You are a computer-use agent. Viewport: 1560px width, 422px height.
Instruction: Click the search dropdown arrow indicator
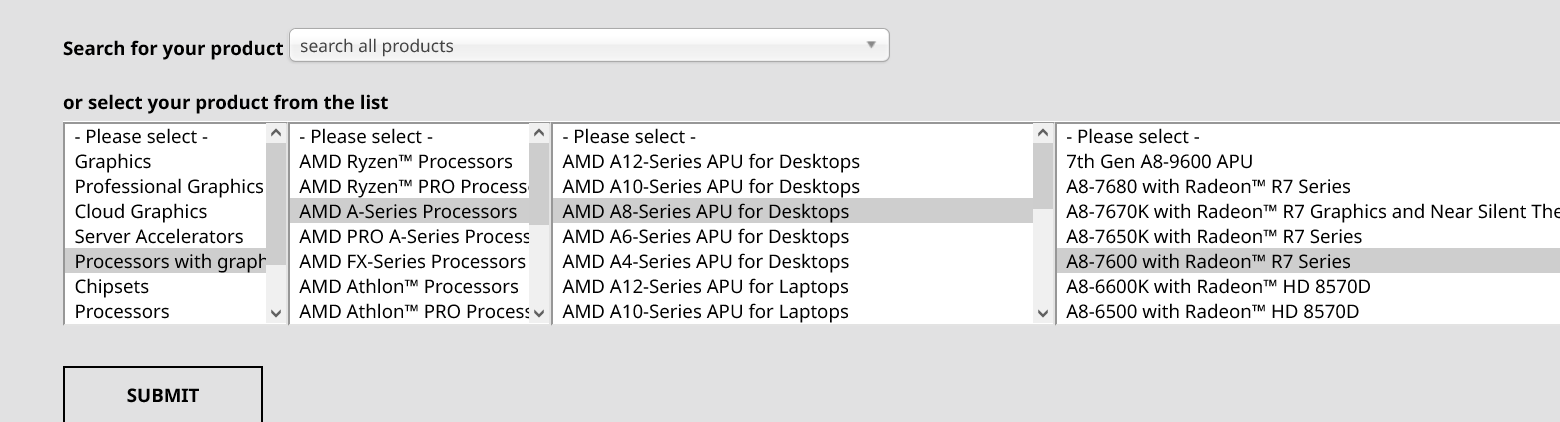(871, 46)
